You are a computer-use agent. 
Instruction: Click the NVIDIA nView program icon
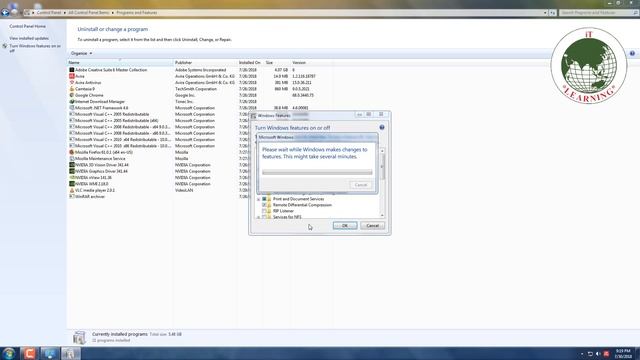point(72,178)
